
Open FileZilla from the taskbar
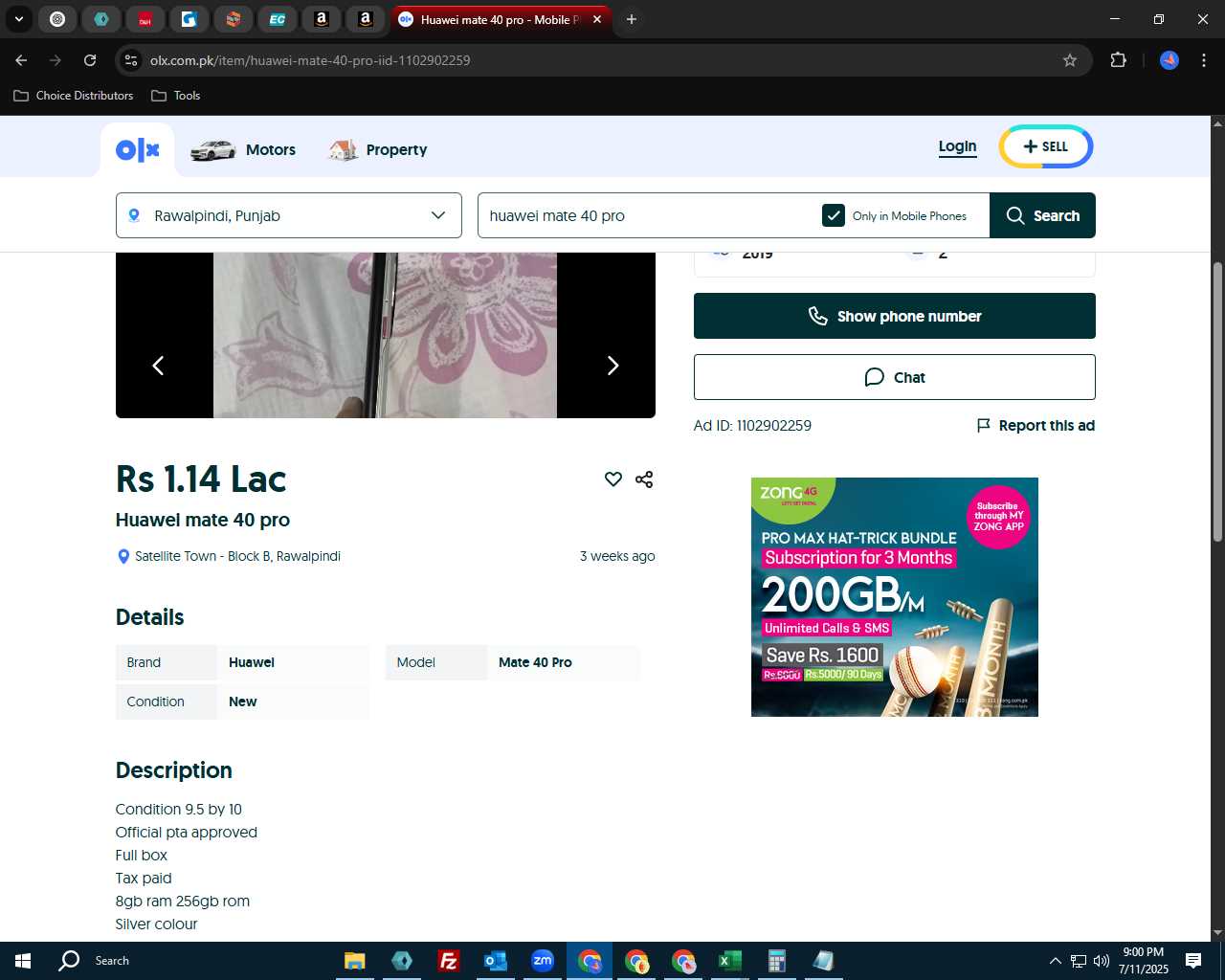click(448, 961)
